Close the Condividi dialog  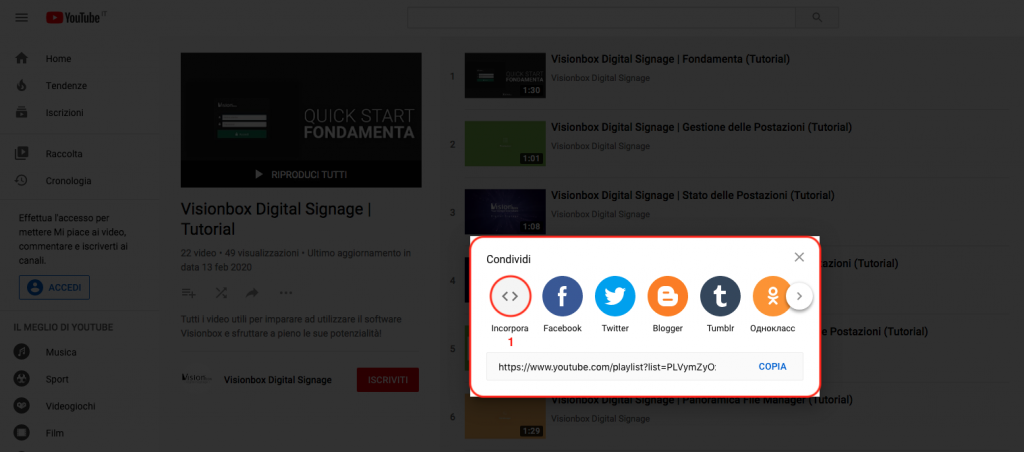click(x=799, y=257)
